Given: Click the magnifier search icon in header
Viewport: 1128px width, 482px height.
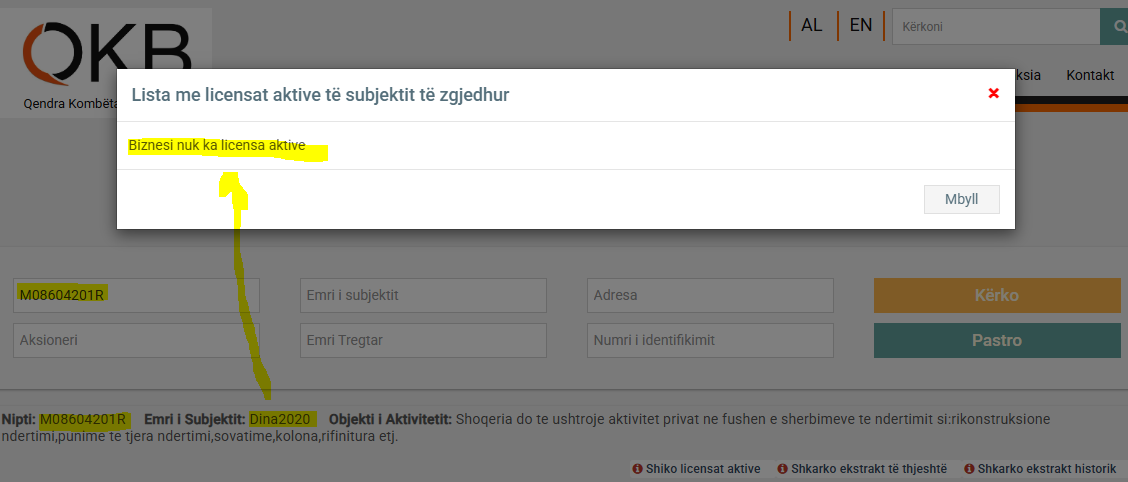Looking at the screenshot, I should [1115, 27].
